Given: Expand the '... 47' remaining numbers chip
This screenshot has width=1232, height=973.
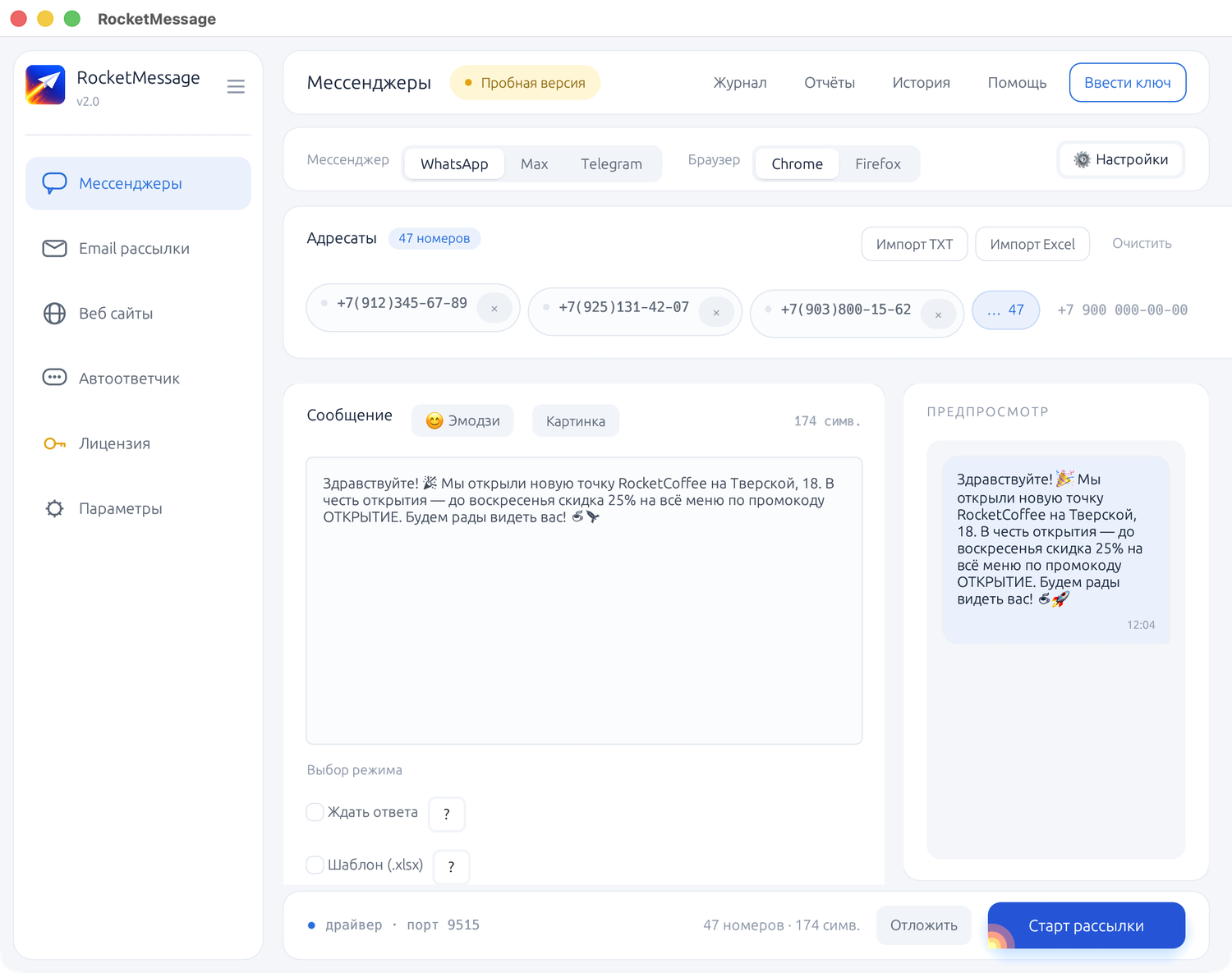Looking at the screenshot, I should tap(1005, 310).
